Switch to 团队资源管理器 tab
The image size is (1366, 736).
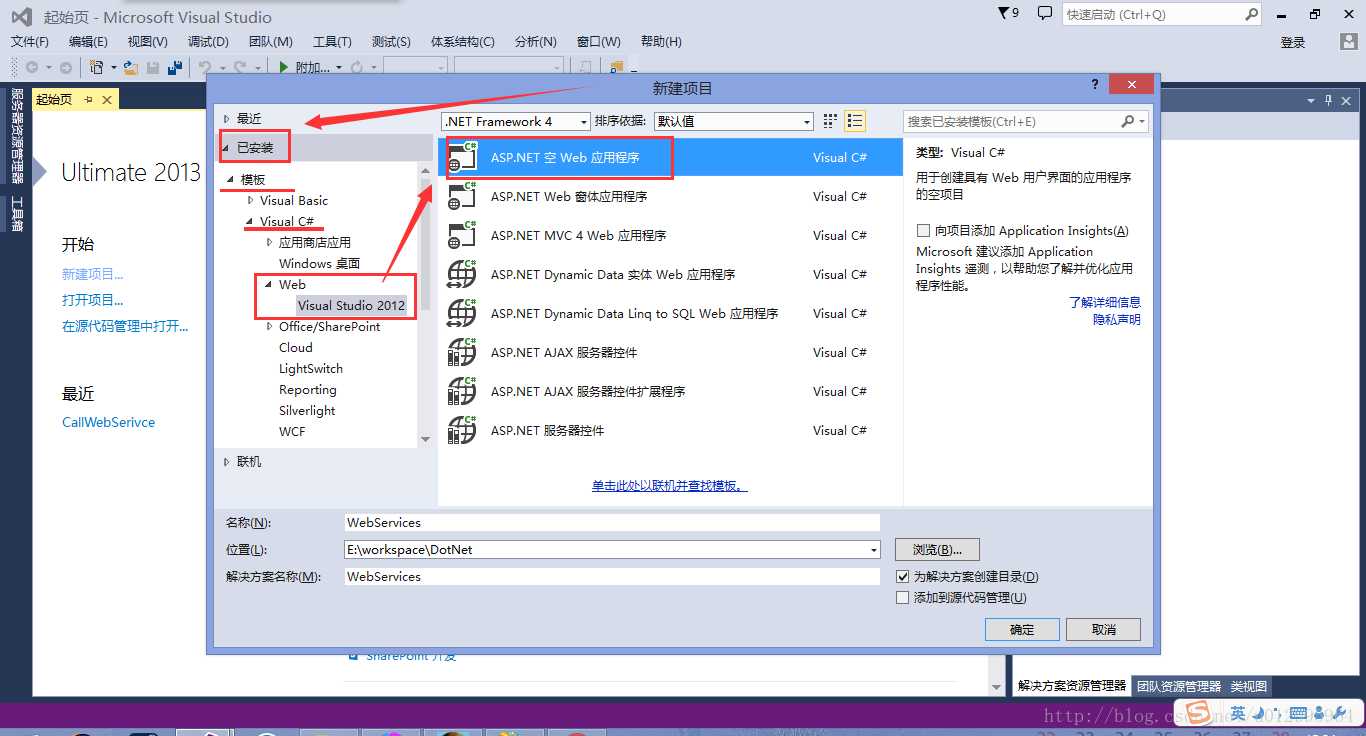click(1179, 686)
